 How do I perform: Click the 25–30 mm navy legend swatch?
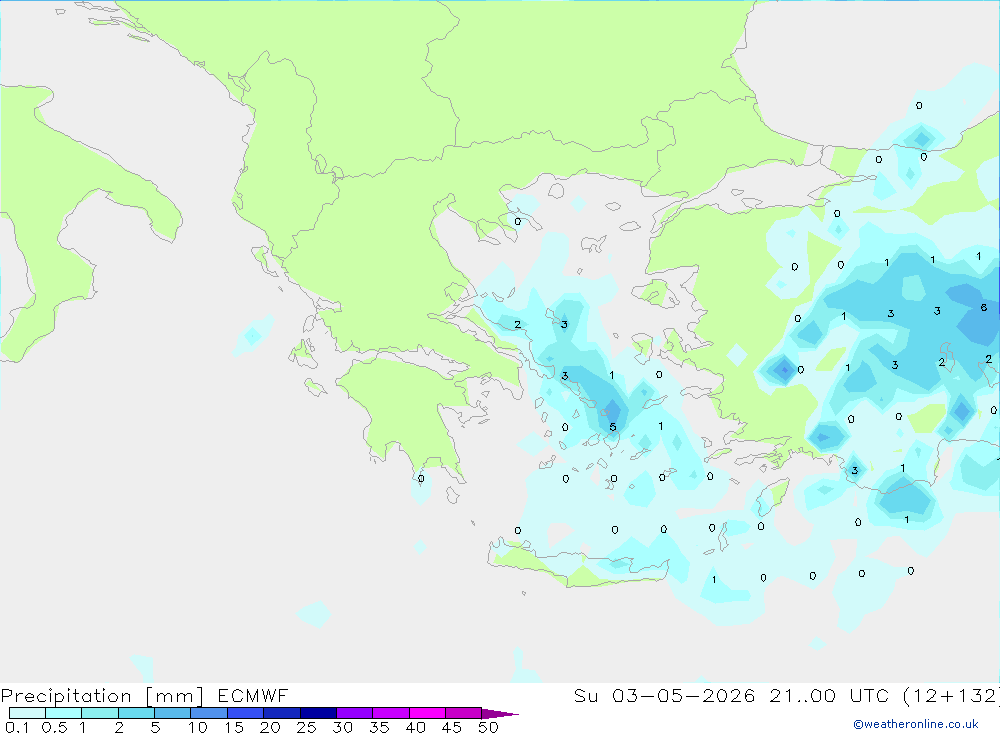(318, 713)
